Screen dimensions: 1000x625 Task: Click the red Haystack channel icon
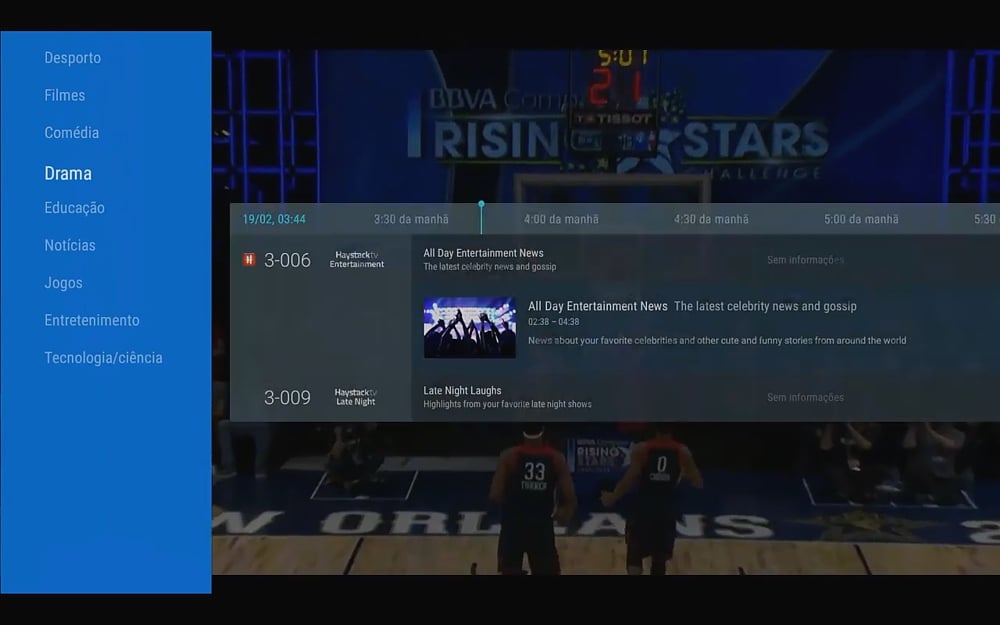point(249,260)
